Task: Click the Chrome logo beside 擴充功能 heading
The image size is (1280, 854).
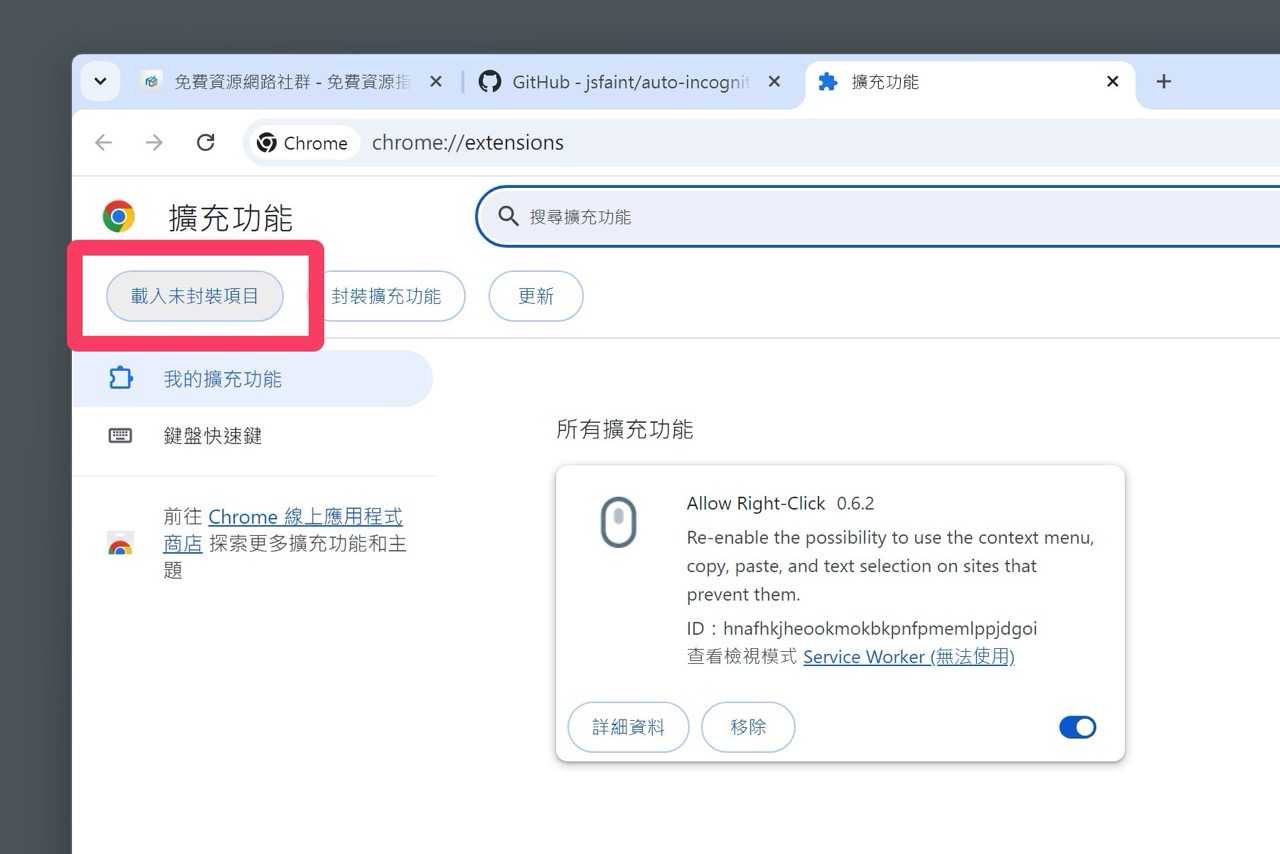Action: [119, 216]
